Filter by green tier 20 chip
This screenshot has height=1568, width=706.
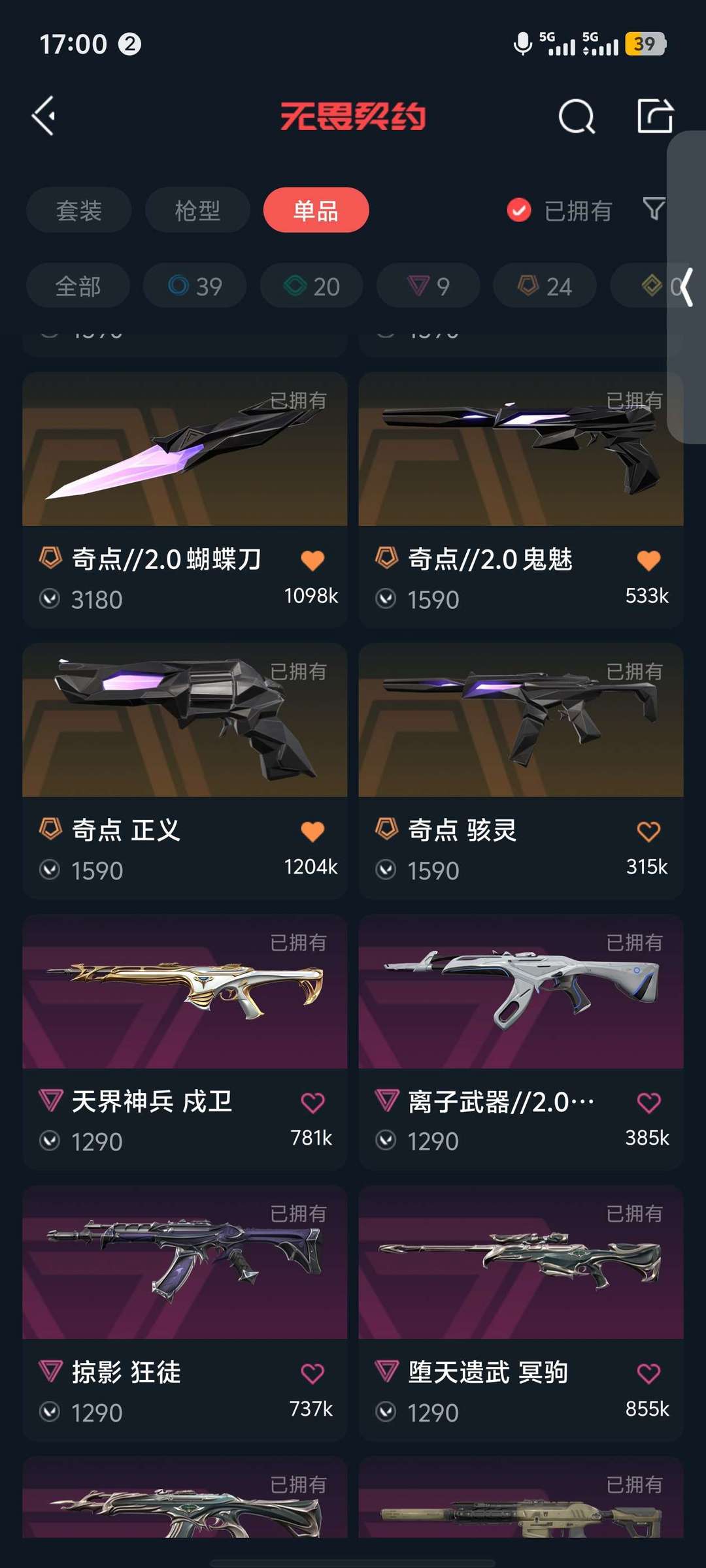(x=311, y=286)
